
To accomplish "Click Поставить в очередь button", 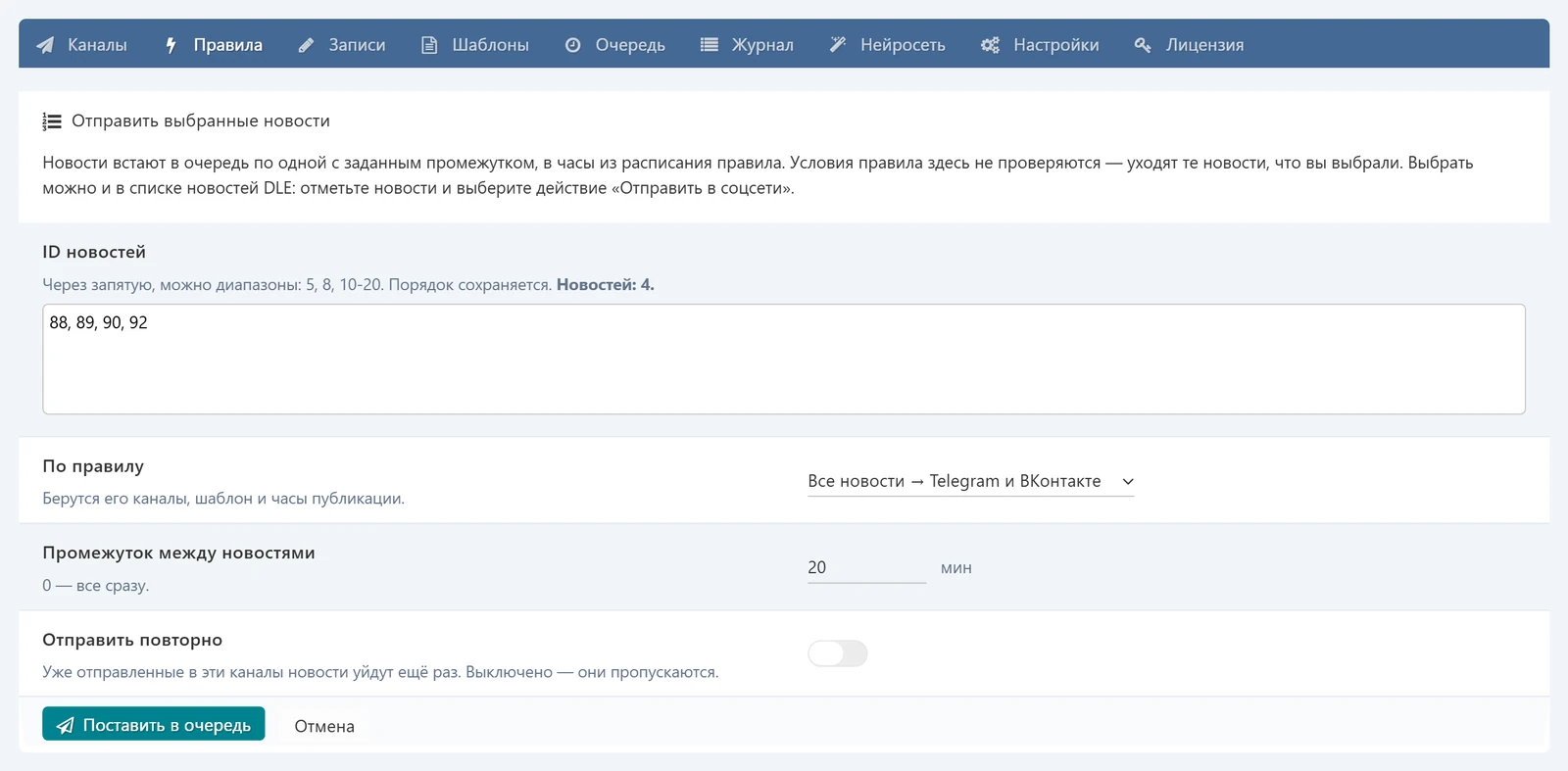I will 154,724.
